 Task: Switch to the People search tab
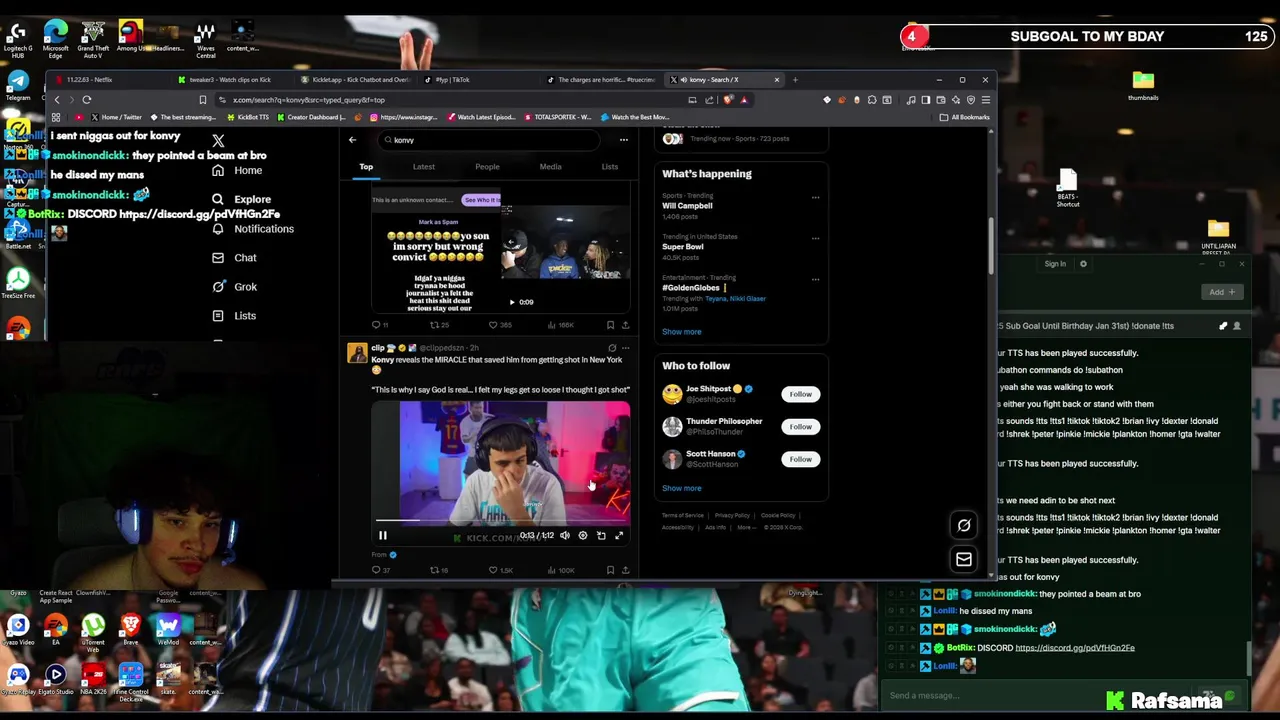487,167
